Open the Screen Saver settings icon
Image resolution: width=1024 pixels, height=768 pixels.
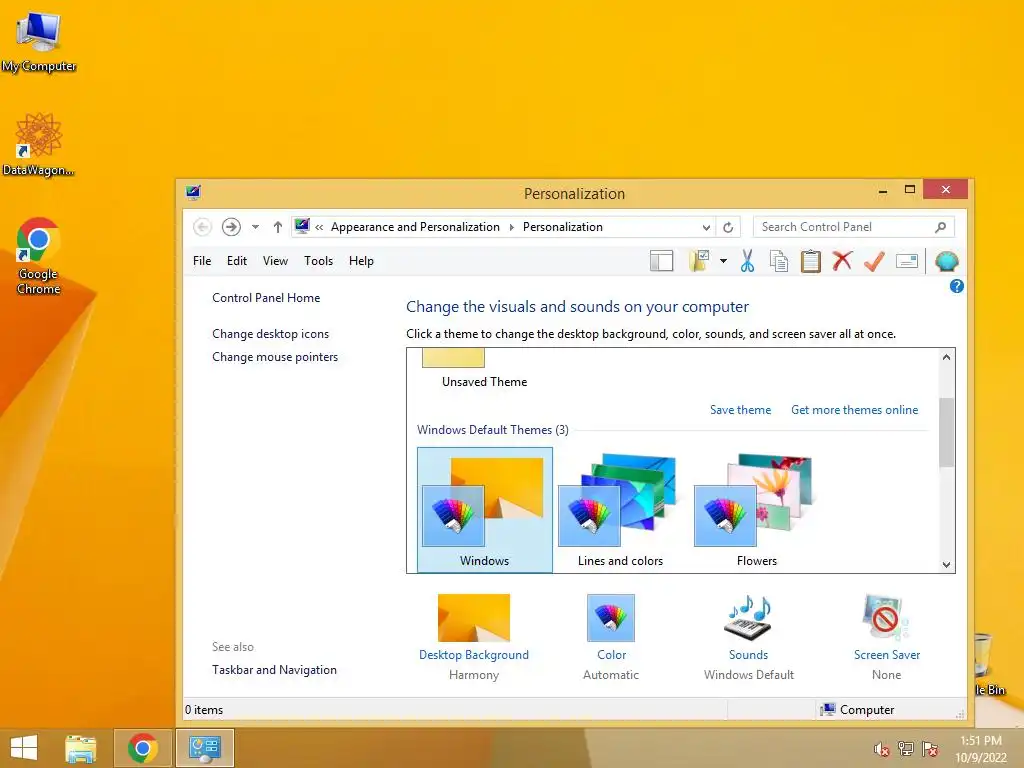coord(886,618)
